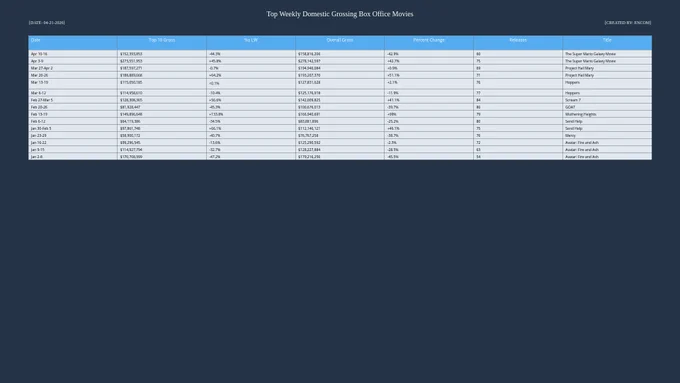
Task: Click the [DATE: 04-21-2026] label
Action: [x=47, y=23]
